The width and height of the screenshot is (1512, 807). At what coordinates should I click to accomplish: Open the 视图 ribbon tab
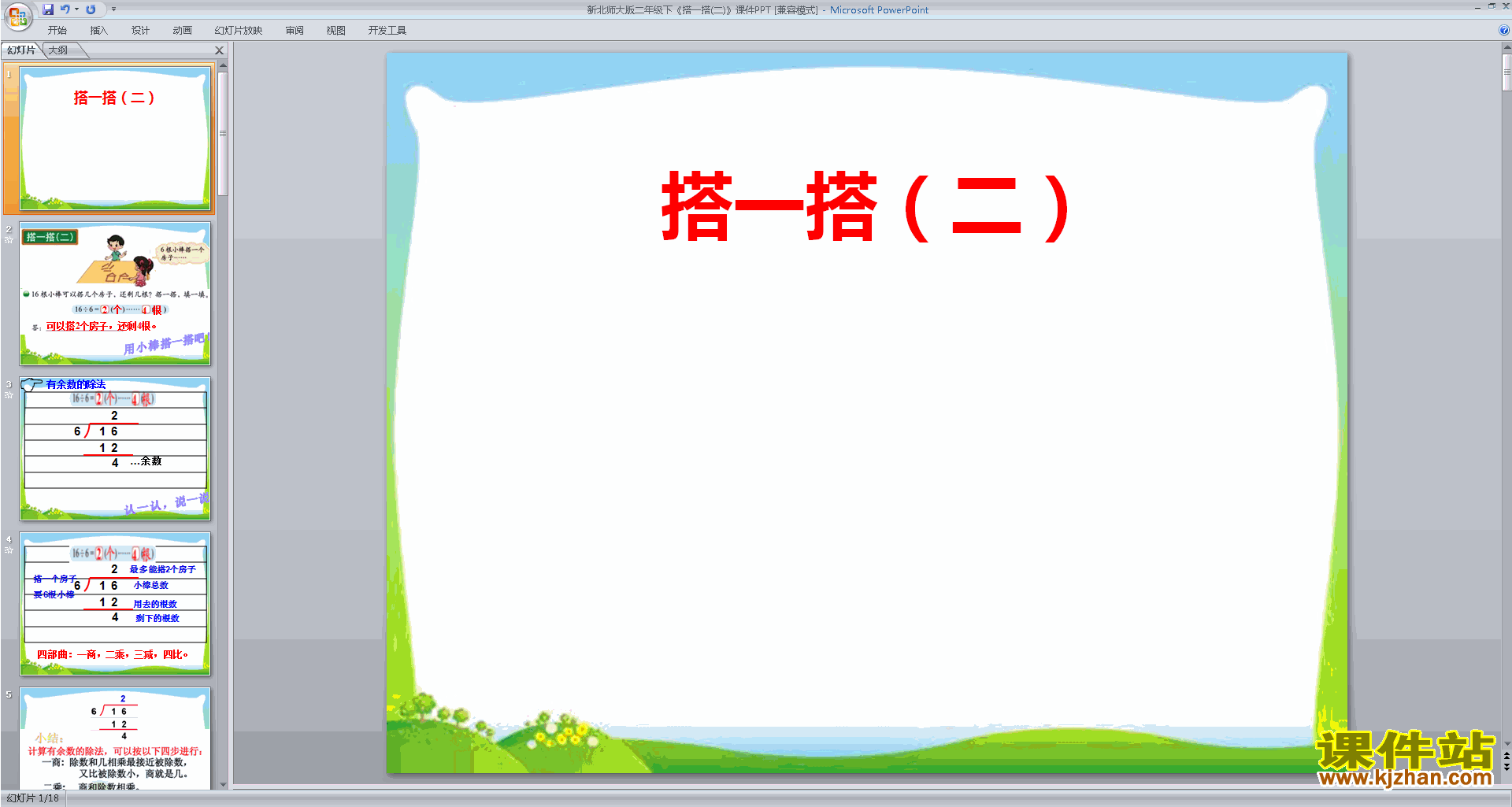[336, 31]
